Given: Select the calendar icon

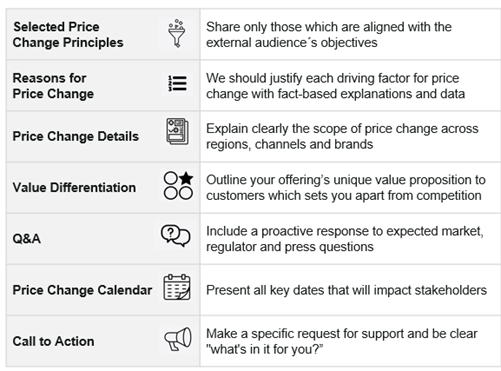Looking at the screenshot, I should point(177,287).
